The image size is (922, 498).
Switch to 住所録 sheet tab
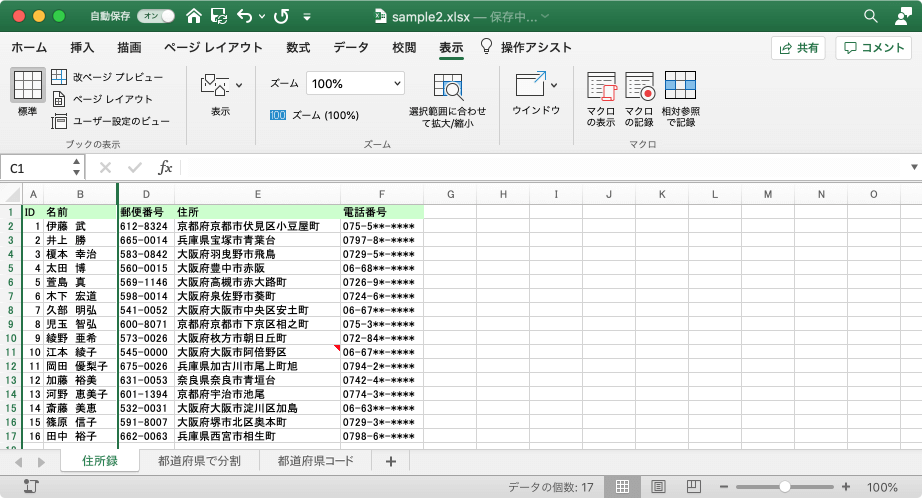pyautogui.click(x=100, y=461)
